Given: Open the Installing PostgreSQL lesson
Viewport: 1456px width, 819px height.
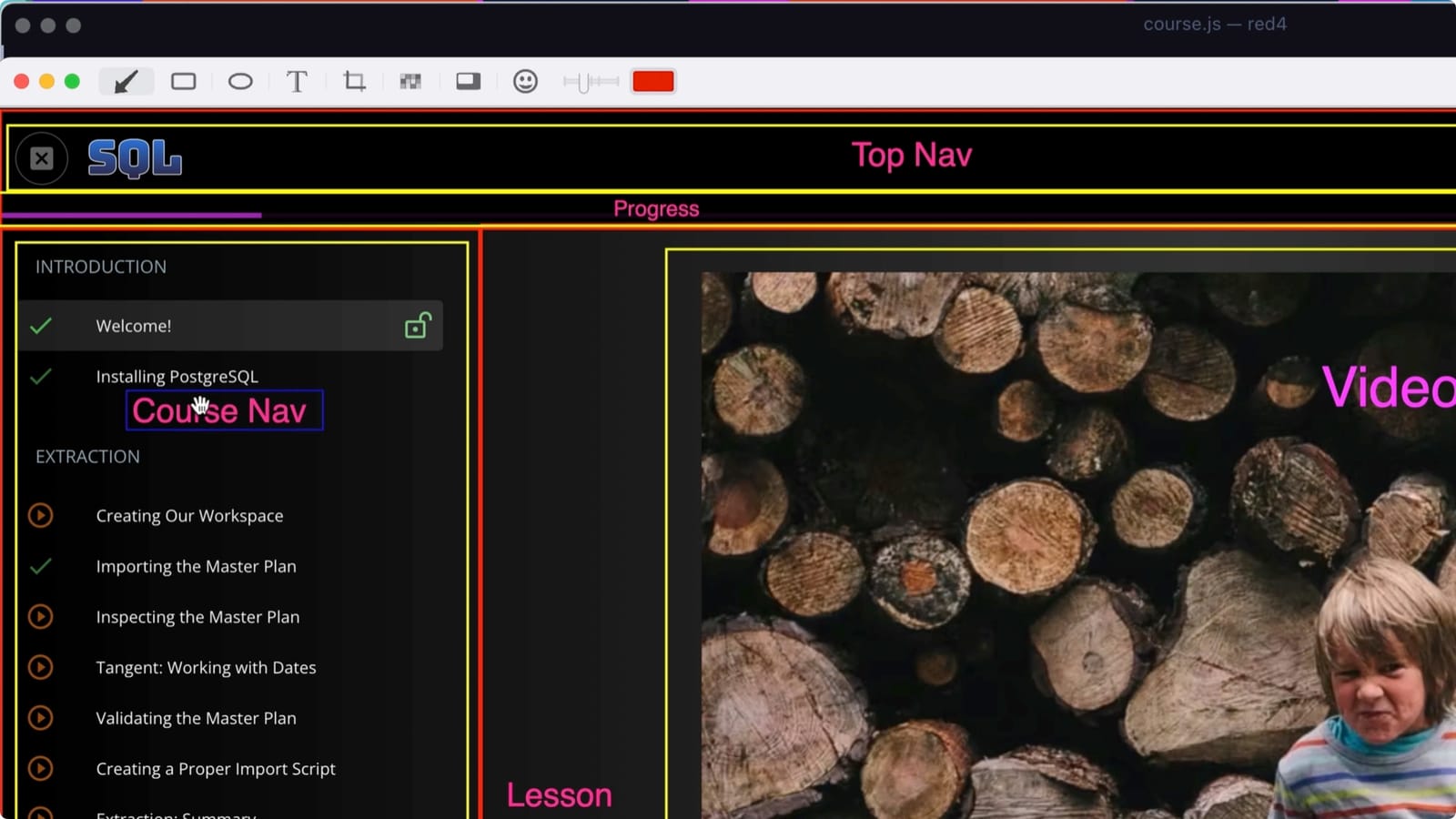Looking at the screenshot, I should pyautogui.click(x=177, y=377).
